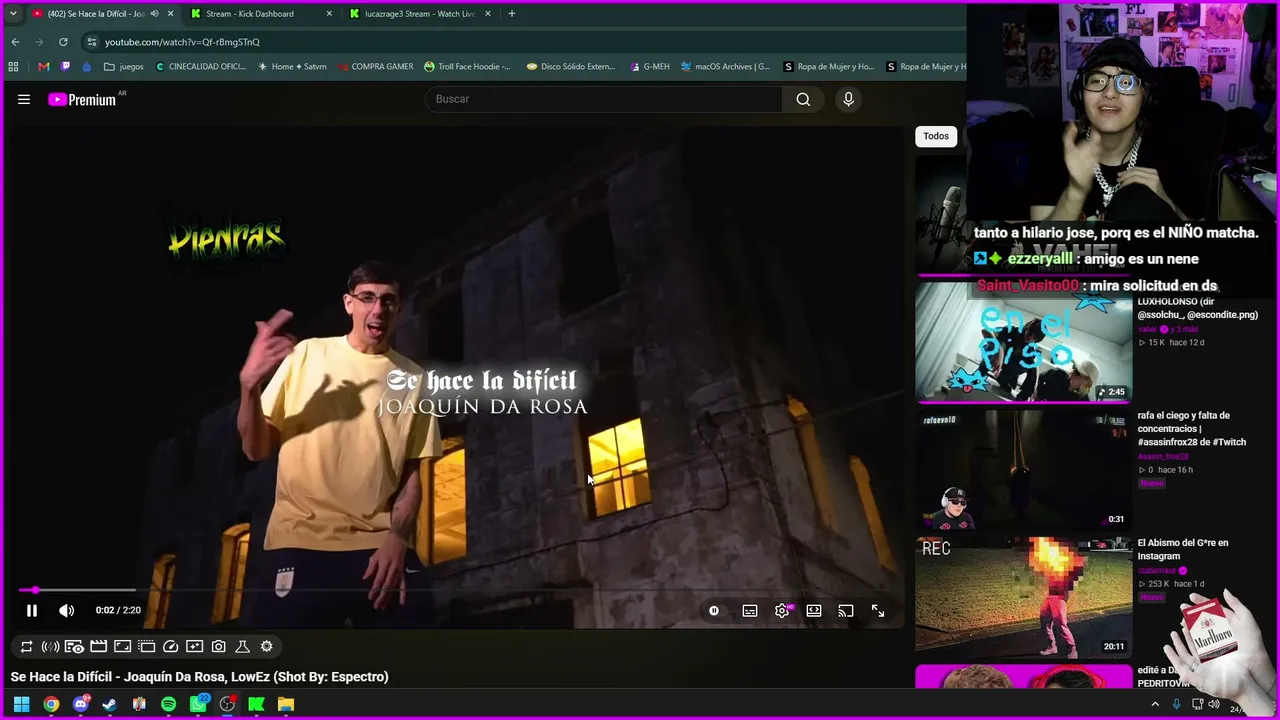Open OBS Studio from the taskbar

pos(227,704)
